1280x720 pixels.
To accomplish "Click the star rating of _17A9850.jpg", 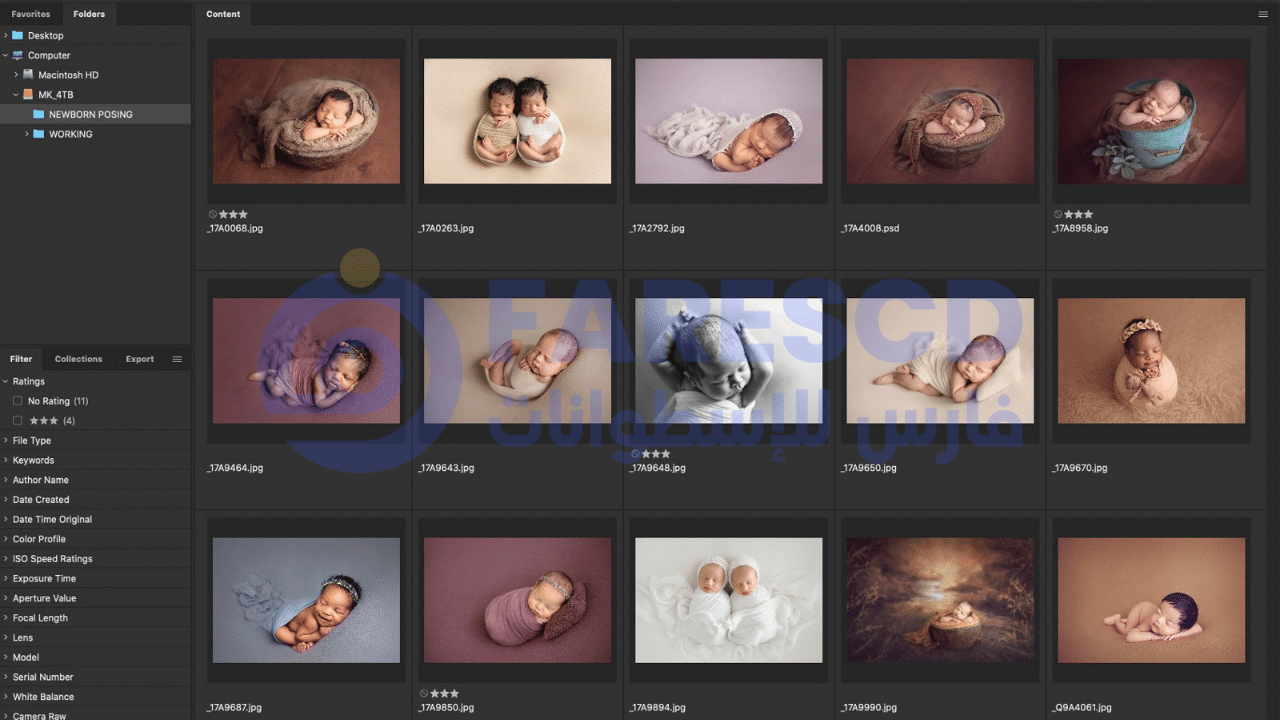I will click(444, 693).
